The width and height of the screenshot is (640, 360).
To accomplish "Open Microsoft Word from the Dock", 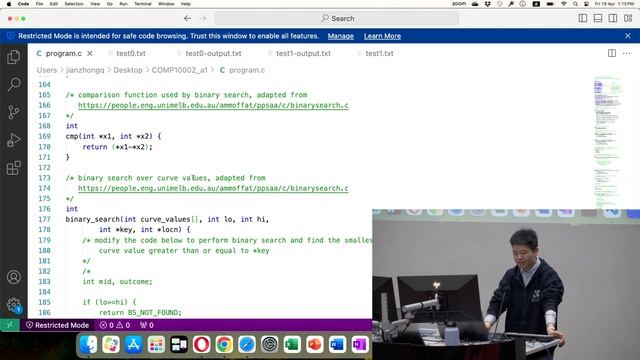I will pyautogui.click(x=337, y=344).
